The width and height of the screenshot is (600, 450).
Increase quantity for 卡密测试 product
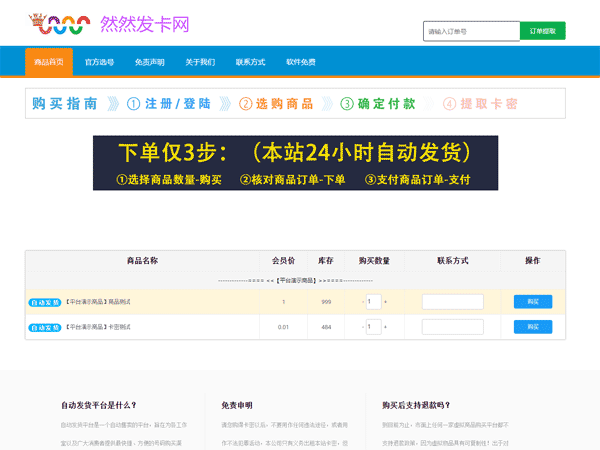coord(386,327)
